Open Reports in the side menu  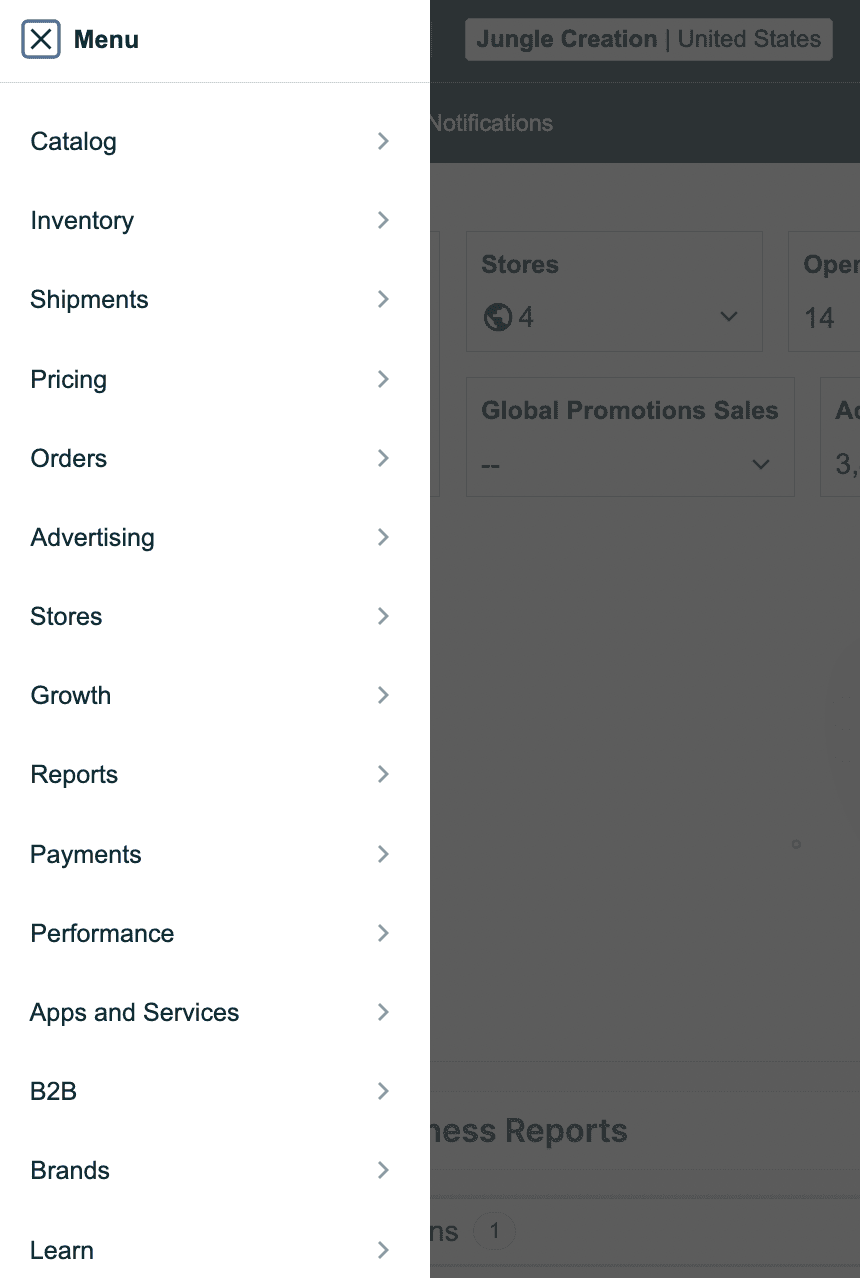[75, 775]
